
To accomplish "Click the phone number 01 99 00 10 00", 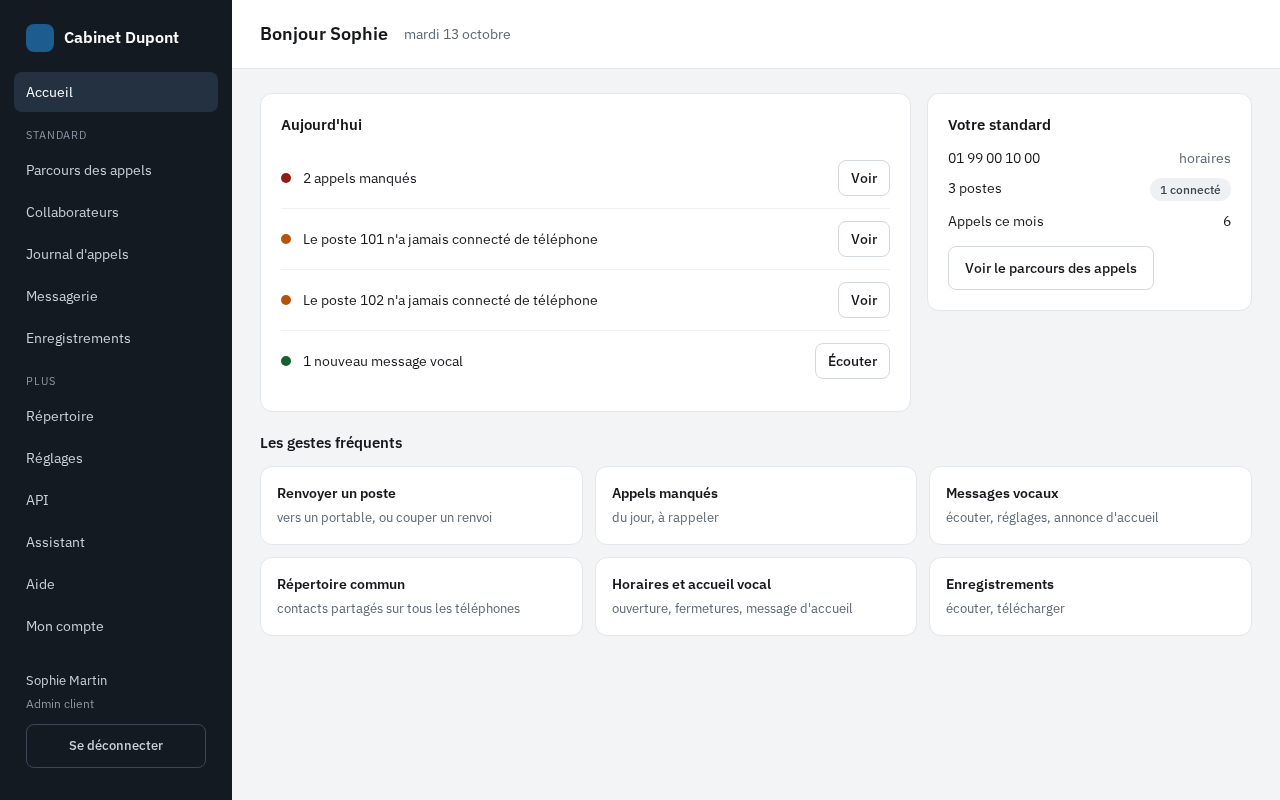I will click(x=994, y=158).
